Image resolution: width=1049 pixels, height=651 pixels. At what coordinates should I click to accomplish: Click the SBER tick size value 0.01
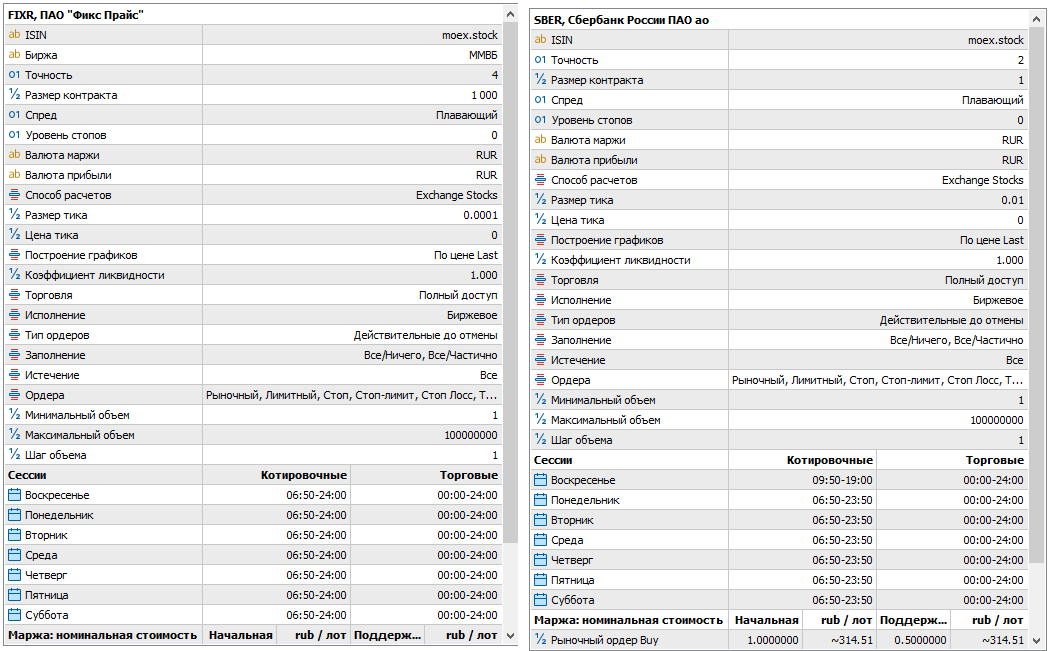1012,199
